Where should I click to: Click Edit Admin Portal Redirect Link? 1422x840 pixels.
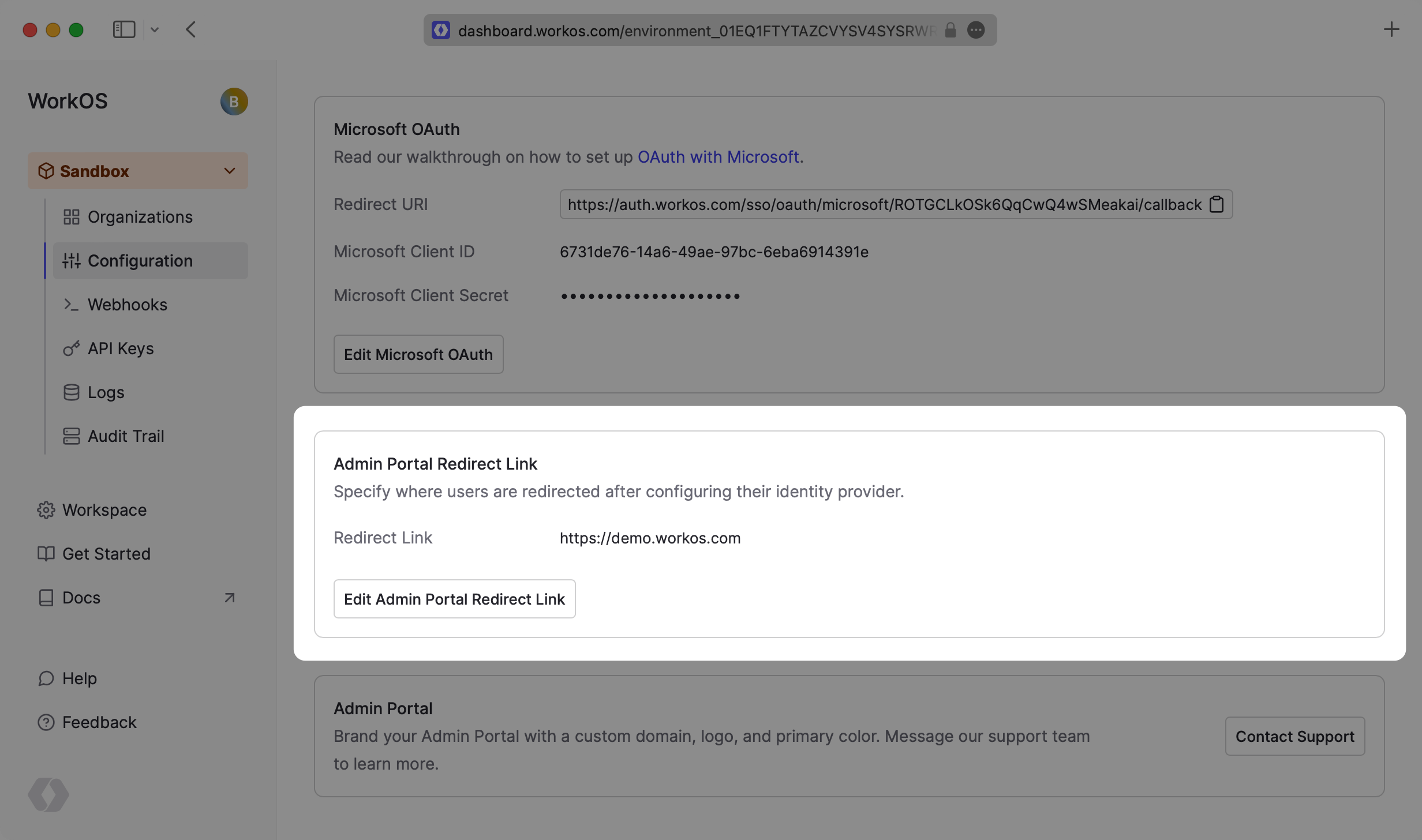click(x=454, y=599)
